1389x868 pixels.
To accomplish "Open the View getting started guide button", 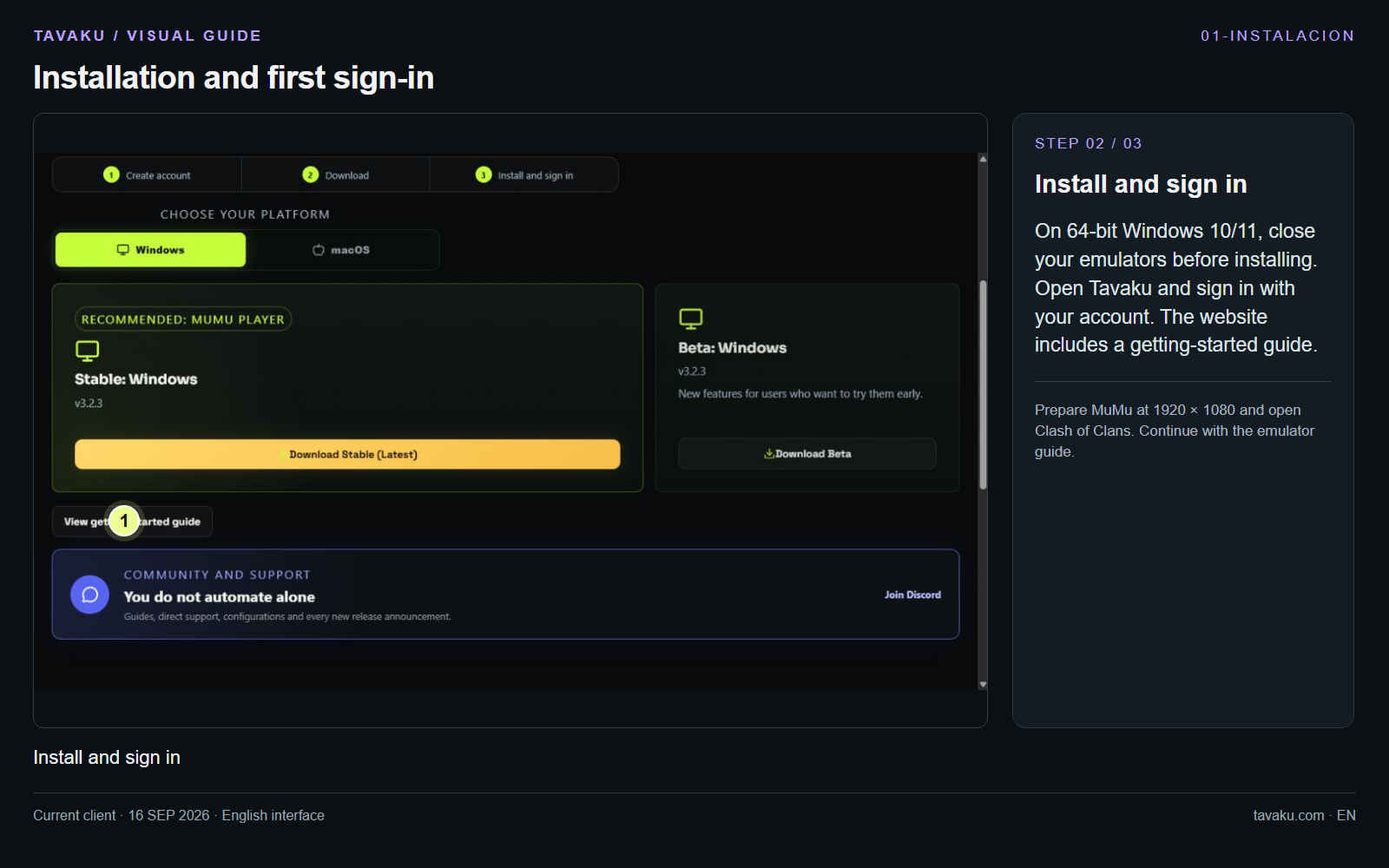I will coord(132,522).
